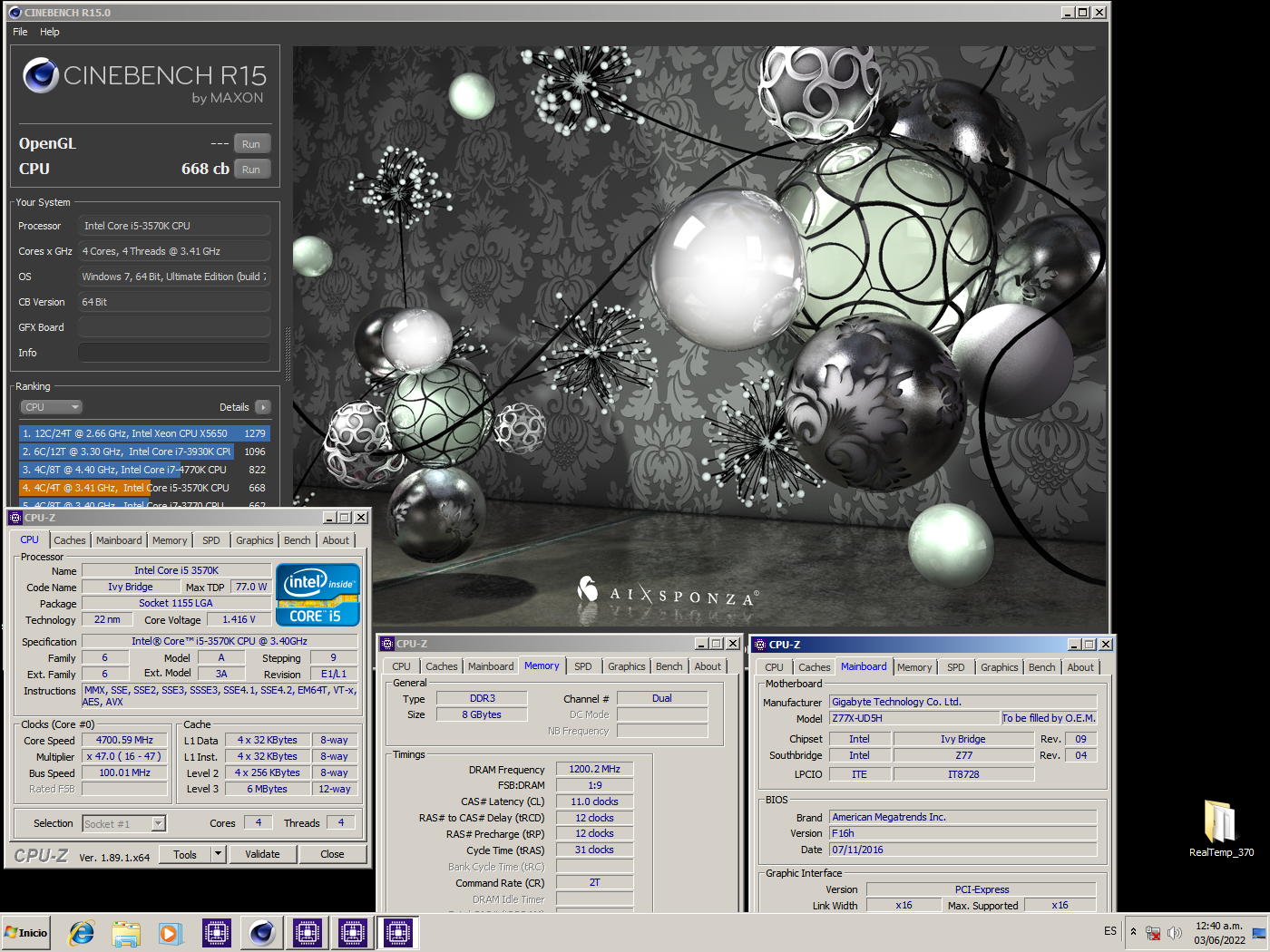This screenshot has width=1270, height=952.
Task: Open the RealTemp_370 desktop folder
Action: (1221, 829)
